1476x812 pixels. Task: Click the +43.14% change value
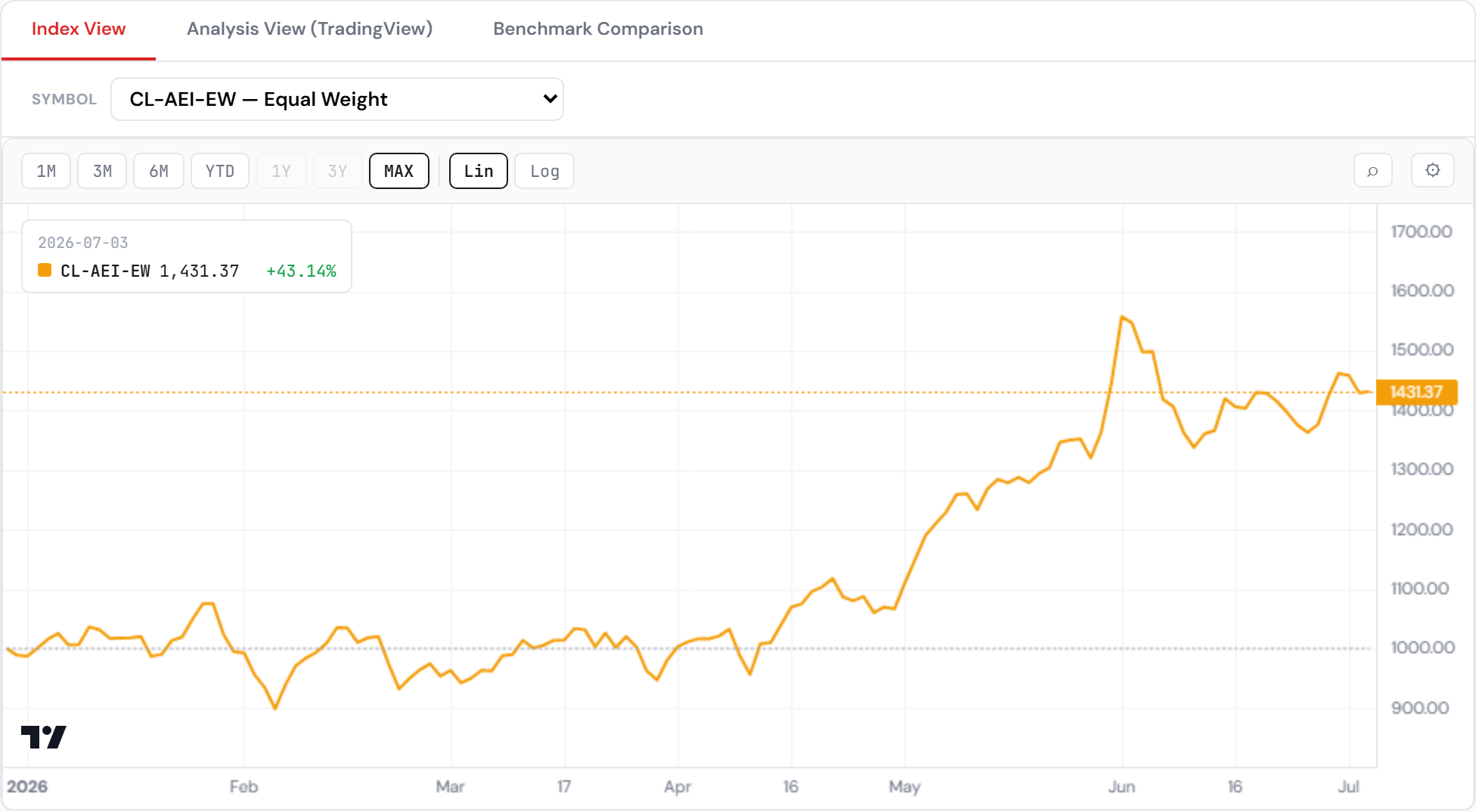(301, 271)
